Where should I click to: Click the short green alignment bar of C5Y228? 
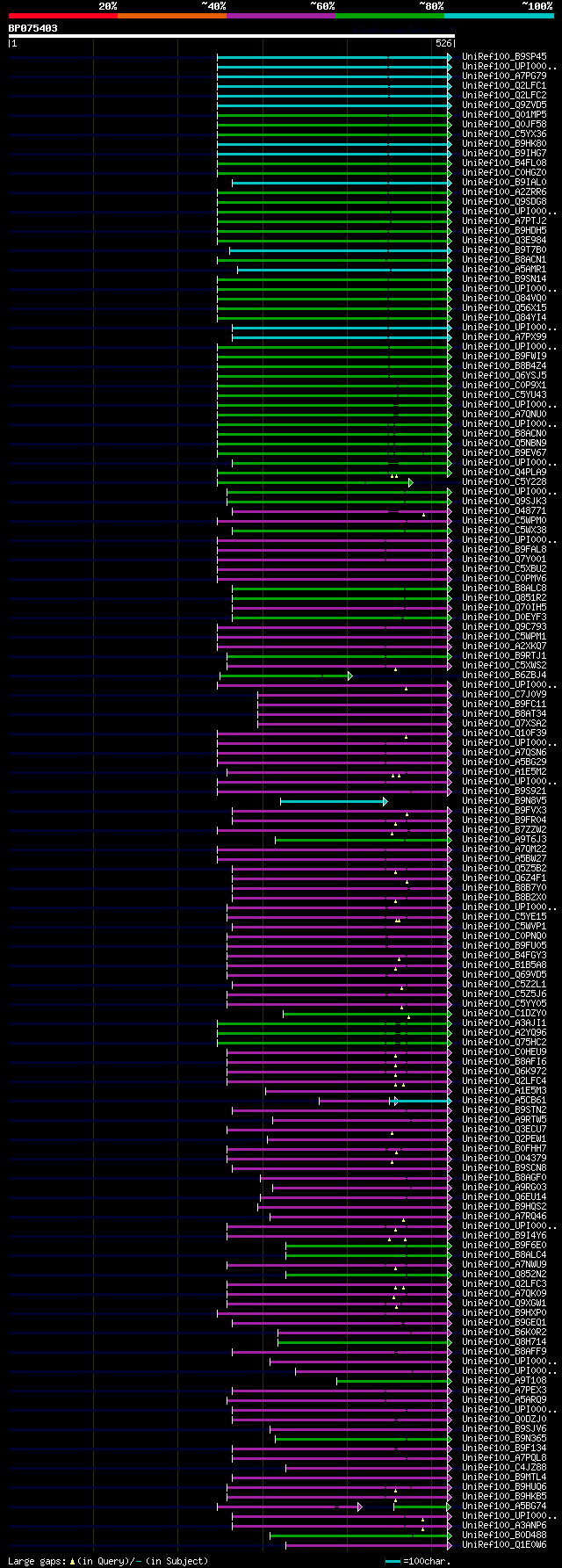tap(315, 482)
